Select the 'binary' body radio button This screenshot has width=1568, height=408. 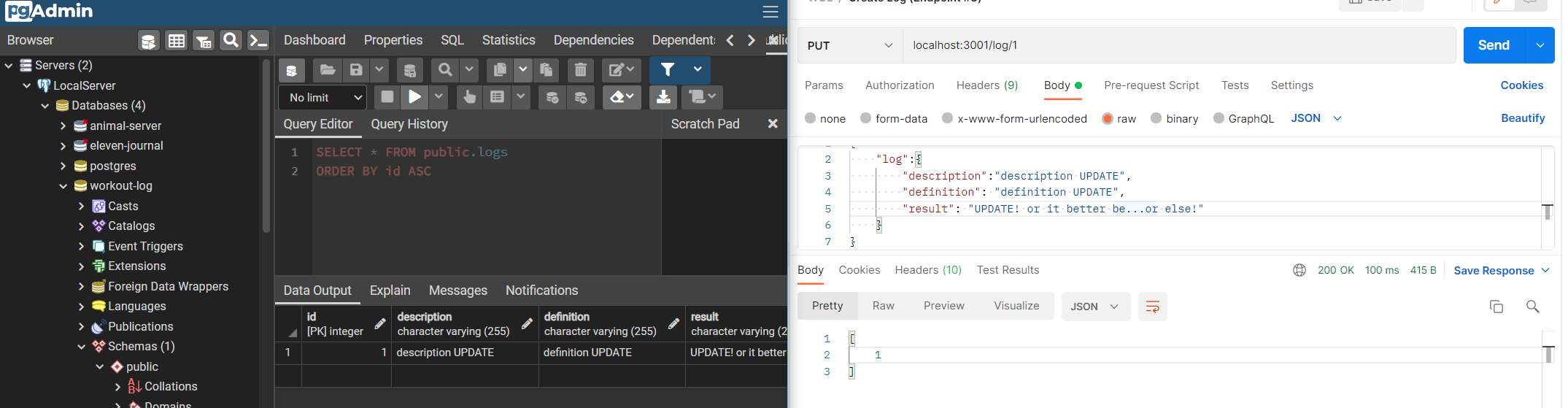pos(1156,118)
